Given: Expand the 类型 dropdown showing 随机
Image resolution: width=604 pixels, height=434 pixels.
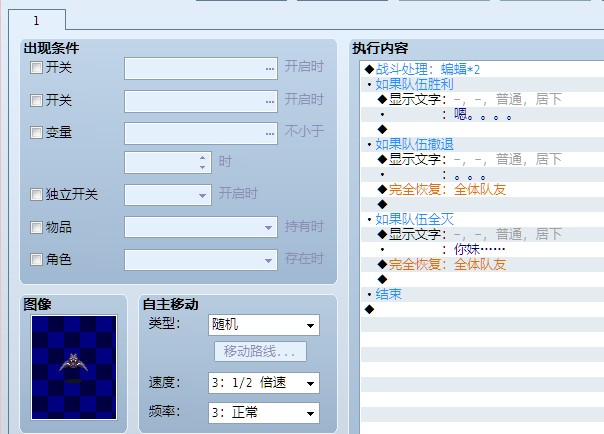Looking at the screenshot, I should click(x=263, y=325).
